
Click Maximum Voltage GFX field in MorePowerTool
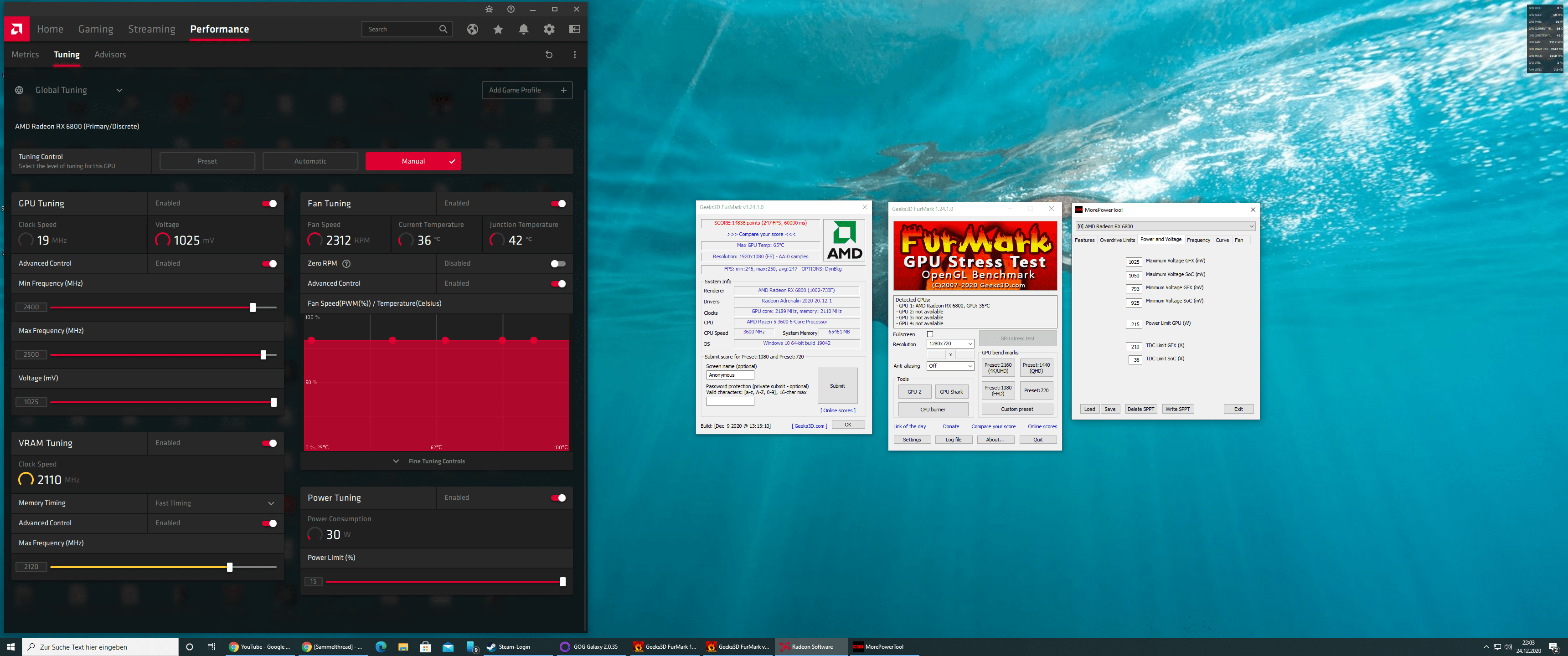1134,261
